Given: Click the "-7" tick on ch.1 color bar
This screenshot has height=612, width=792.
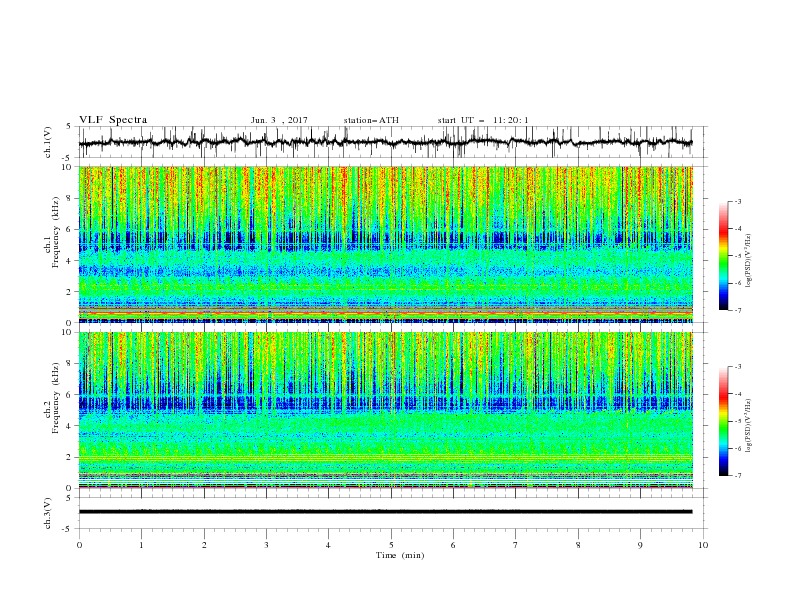Looking at the screenshot, I should tap(738, 310).
